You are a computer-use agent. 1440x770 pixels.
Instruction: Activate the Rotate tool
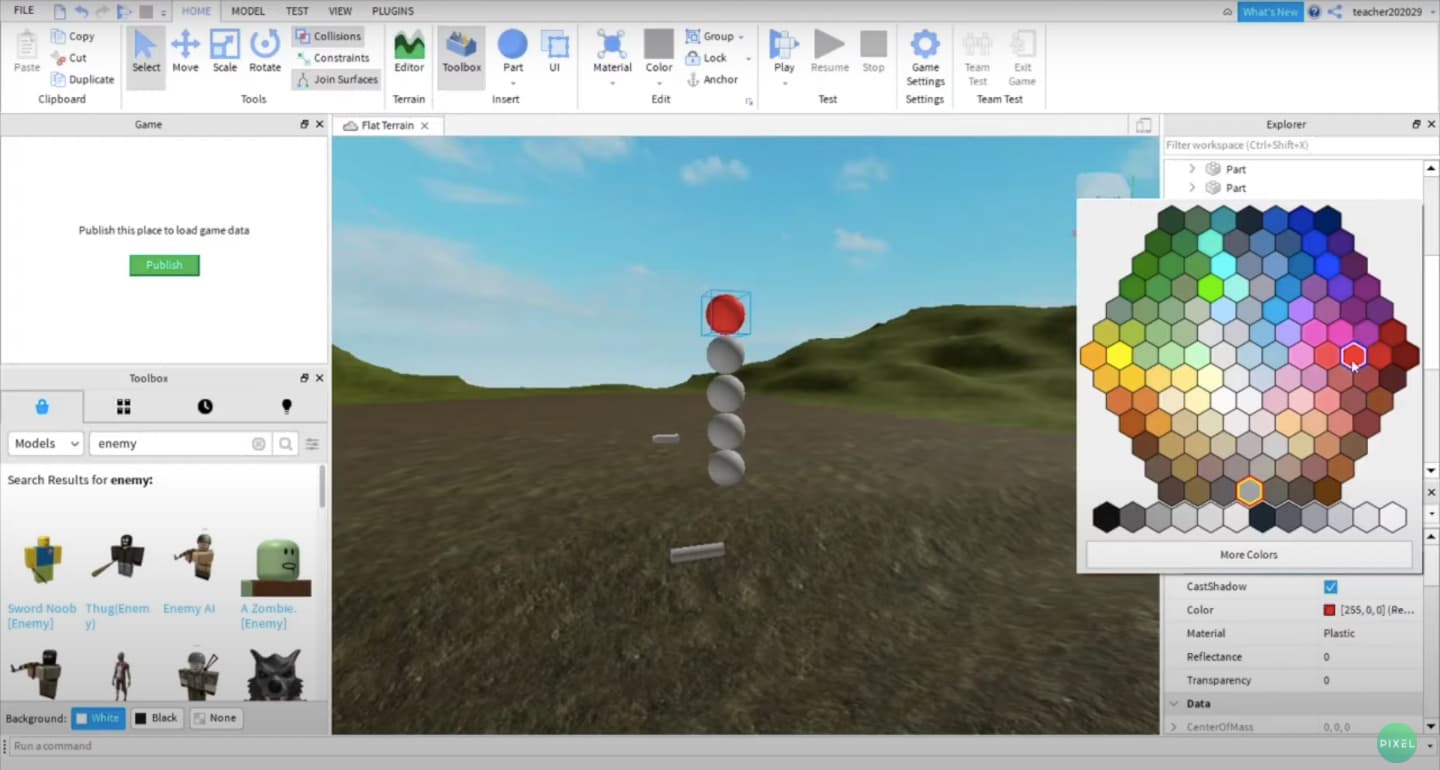point(265,52)
